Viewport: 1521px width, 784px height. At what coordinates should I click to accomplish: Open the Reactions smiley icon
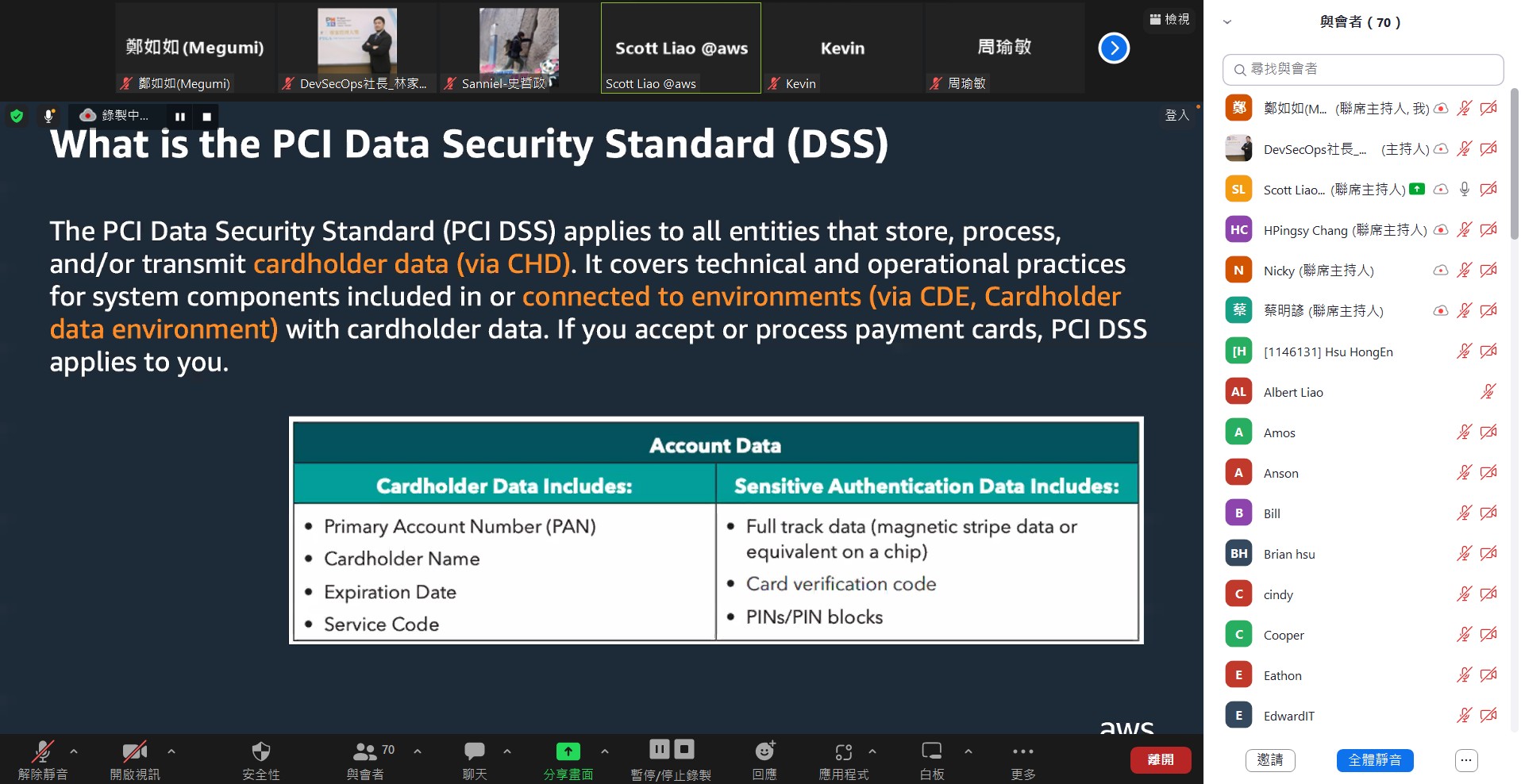pyautogui.click(x=764, y=751)
